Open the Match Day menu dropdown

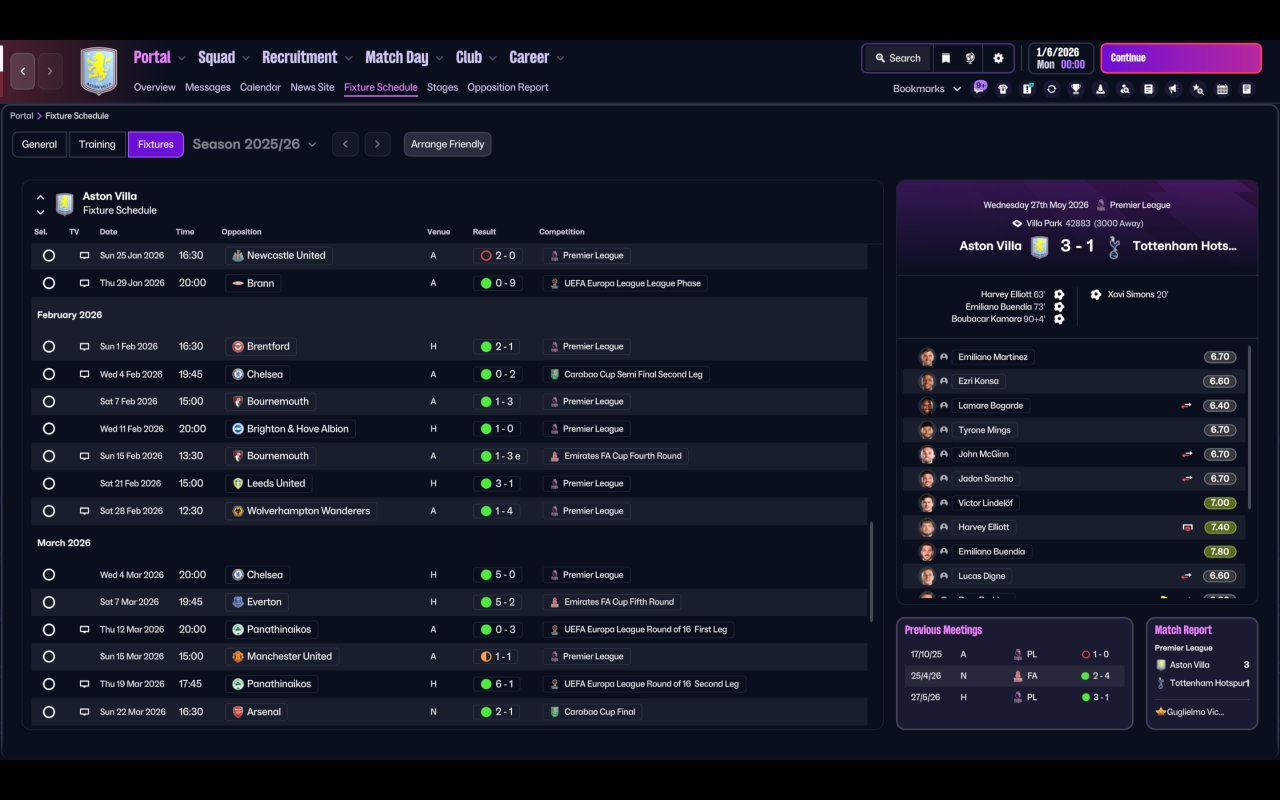tap(405, 57)
